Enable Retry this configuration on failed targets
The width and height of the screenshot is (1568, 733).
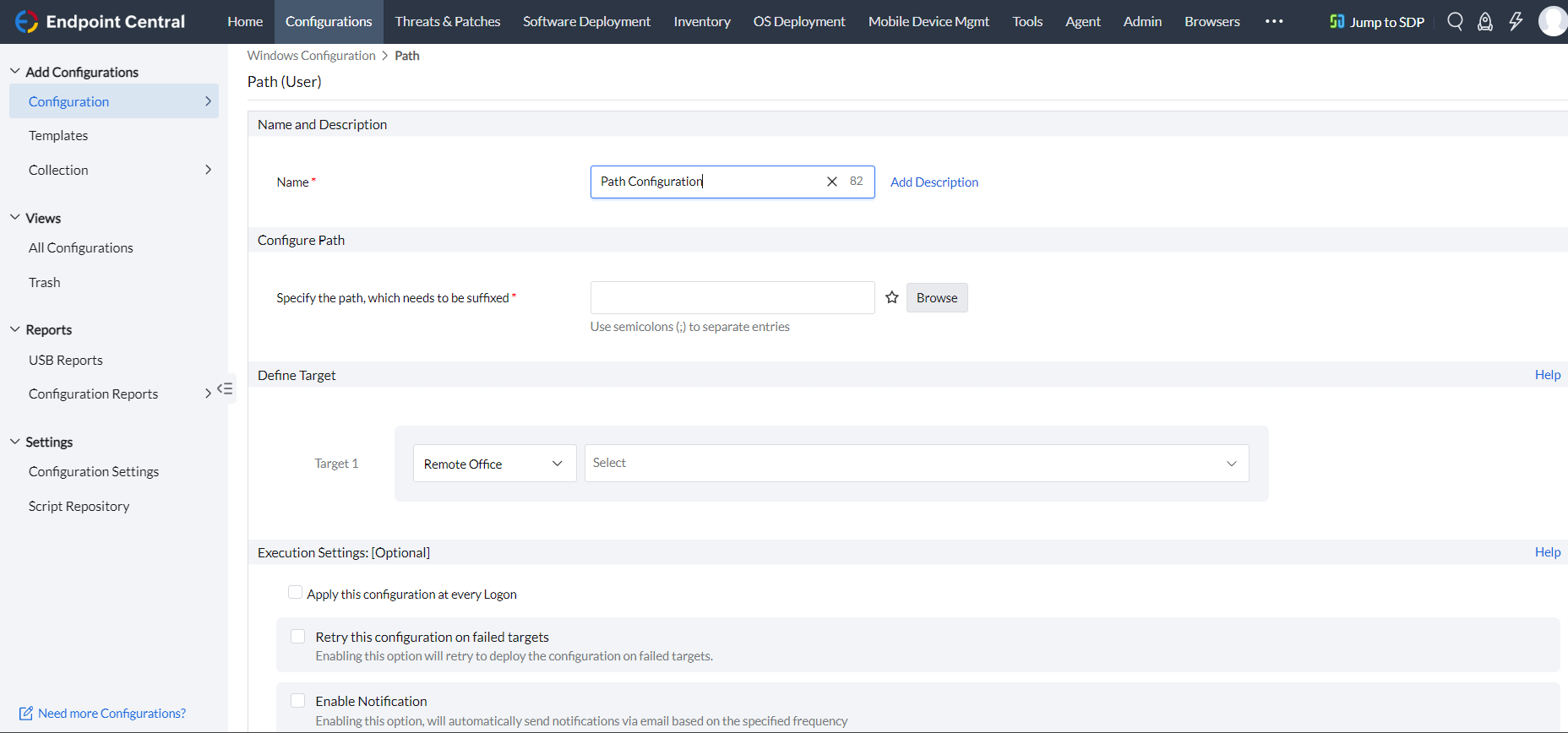pyautogui.click(x=297, y=636)
